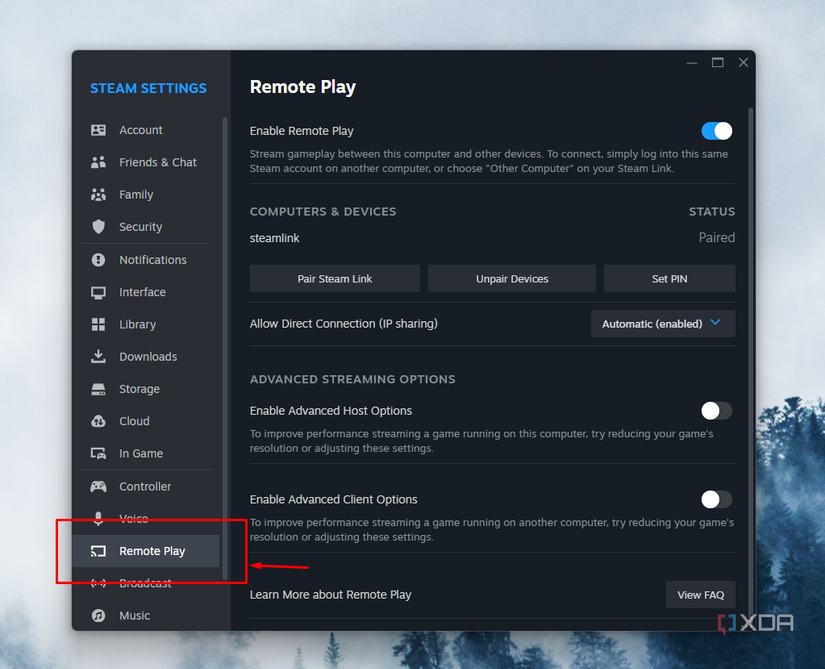Click the Pair Steam Link button
The height and width of the screenshot is (669, 825).
click(x=335, y=279)
